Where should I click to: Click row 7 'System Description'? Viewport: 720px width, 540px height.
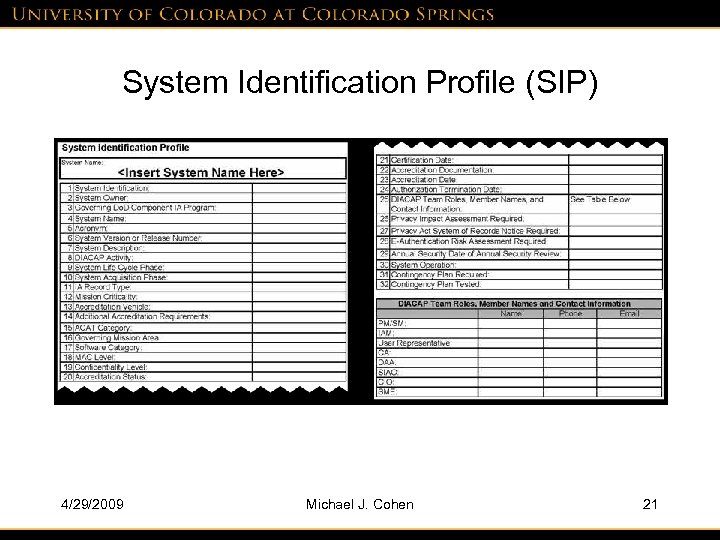(x=203, y=248)
